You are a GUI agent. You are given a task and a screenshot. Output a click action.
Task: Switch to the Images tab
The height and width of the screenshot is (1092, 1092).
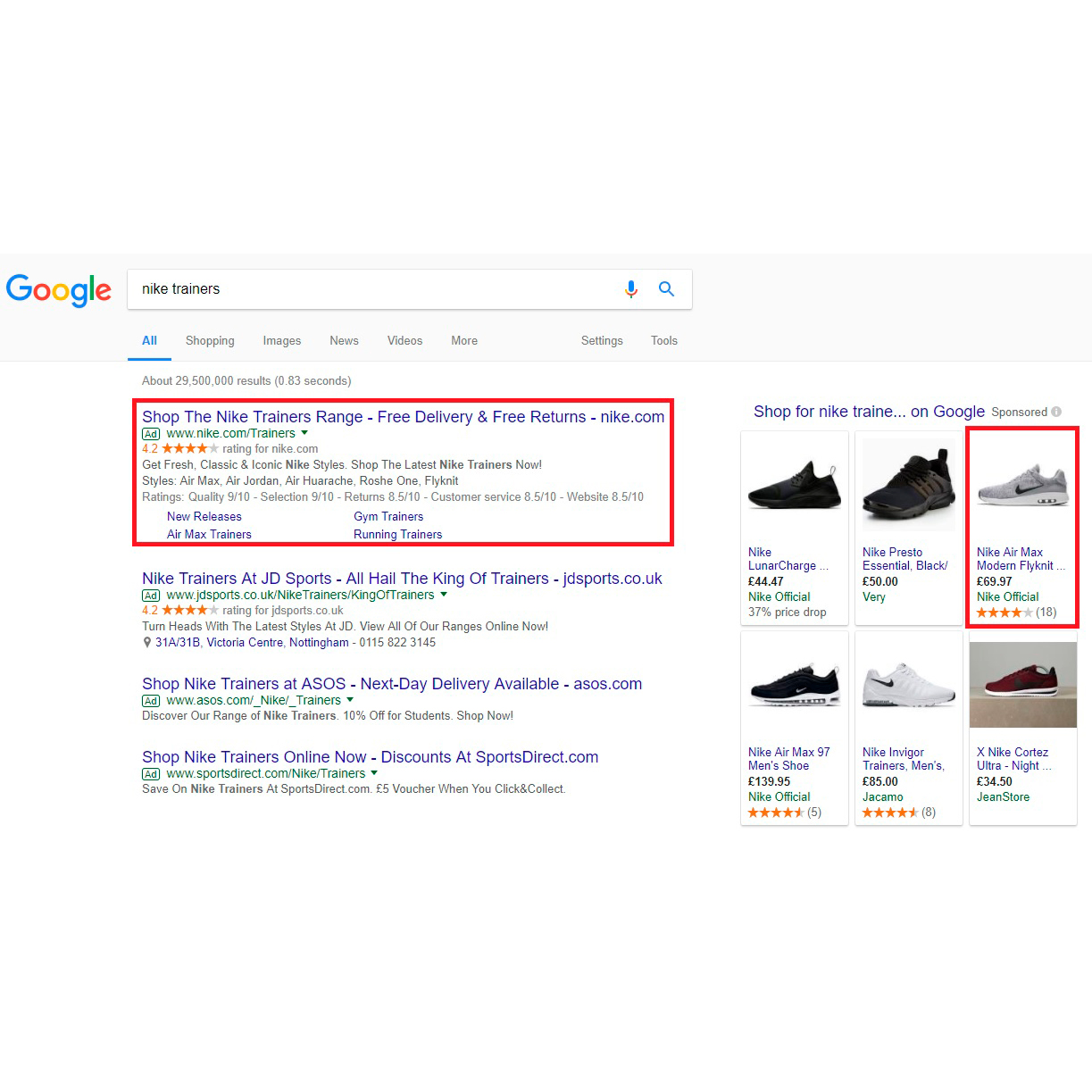point(282,340)
